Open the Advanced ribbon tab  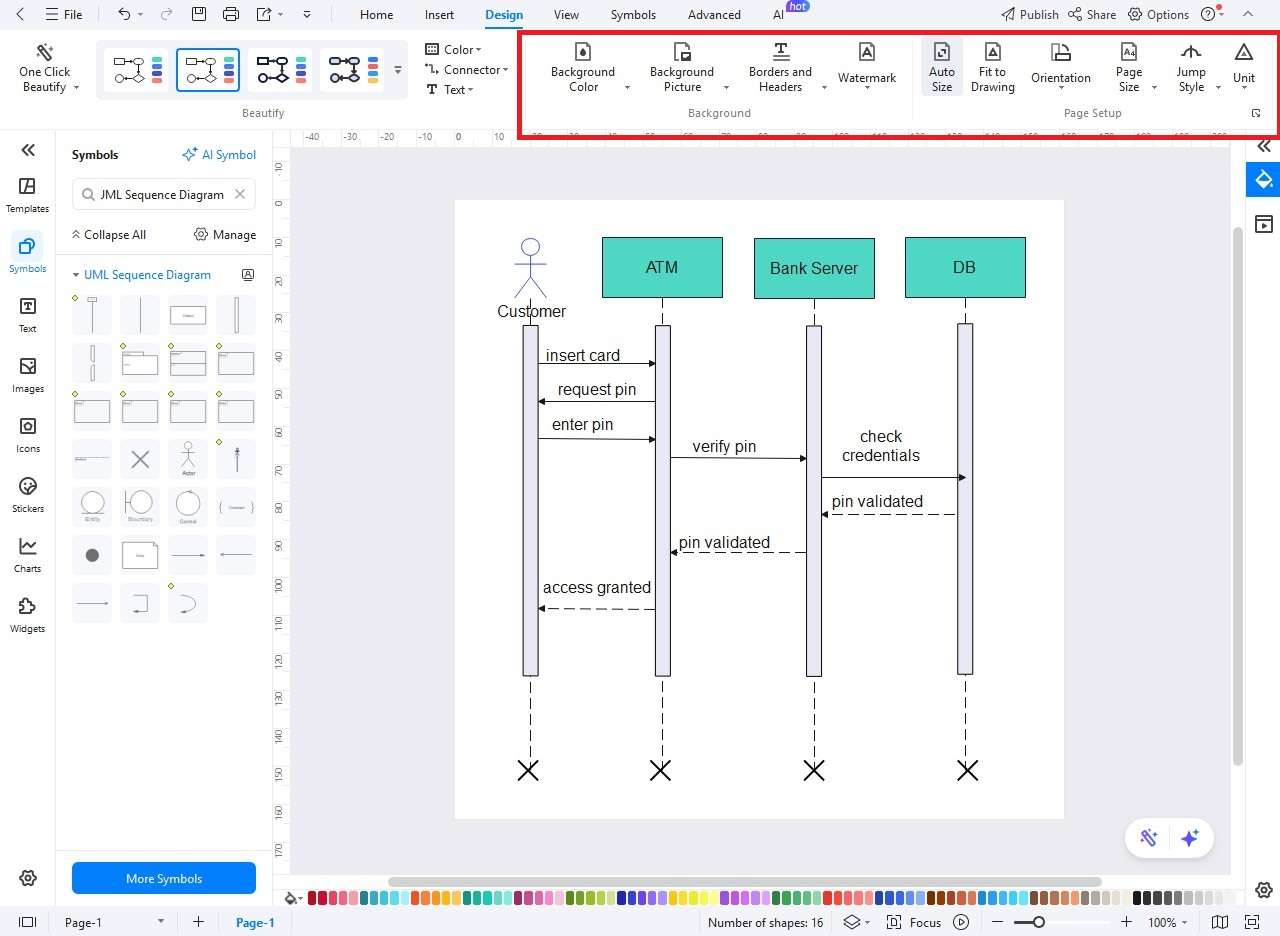(714, 15)
